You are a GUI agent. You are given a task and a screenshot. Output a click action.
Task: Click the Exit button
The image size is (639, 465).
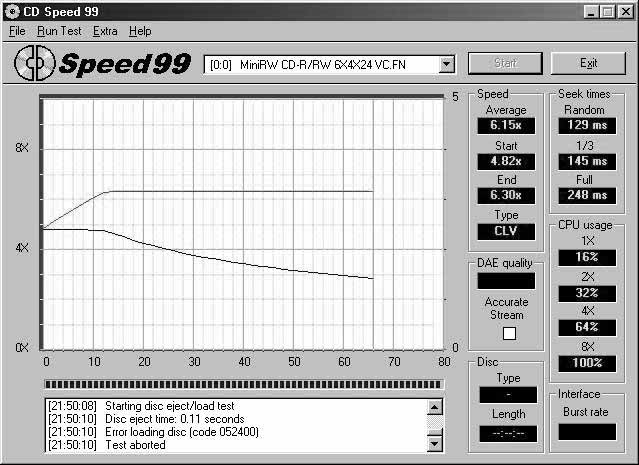[x=589, y=64]
